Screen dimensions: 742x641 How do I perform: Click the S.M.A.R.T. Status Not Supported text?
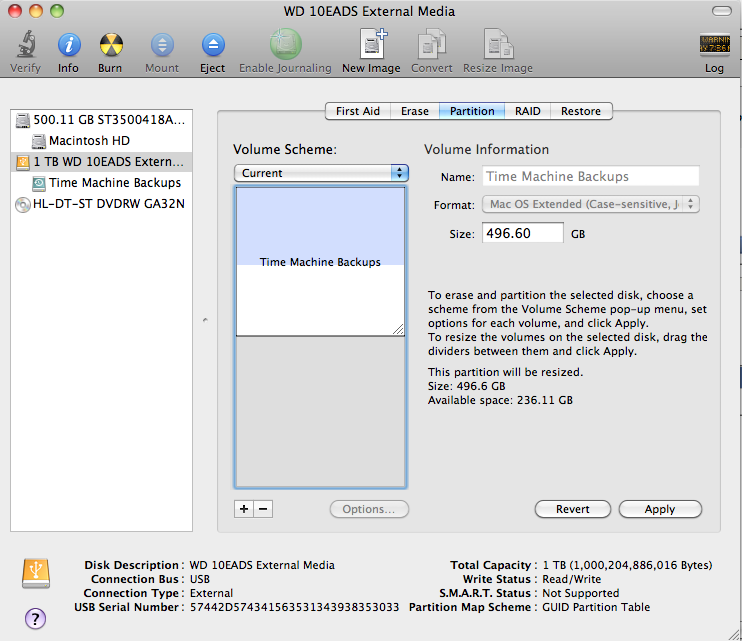(581, 593)
